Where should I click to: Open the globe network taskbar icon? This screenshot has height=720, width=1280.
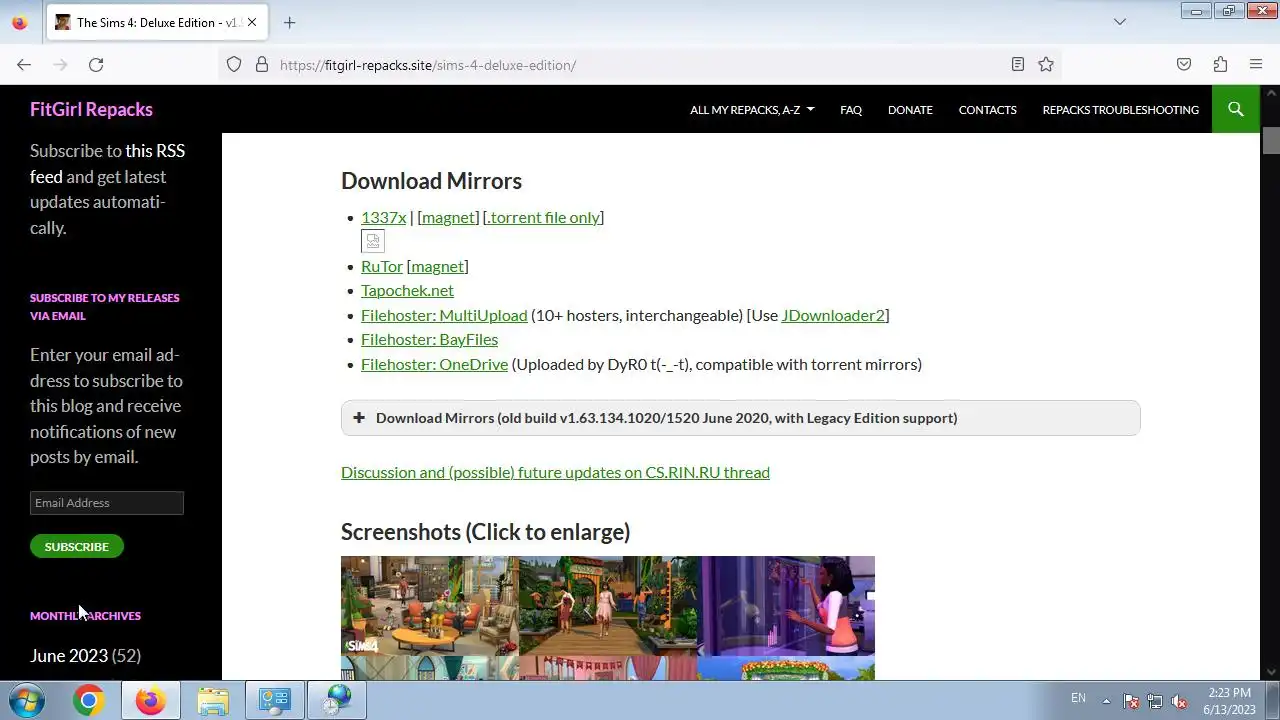(337, 700)
